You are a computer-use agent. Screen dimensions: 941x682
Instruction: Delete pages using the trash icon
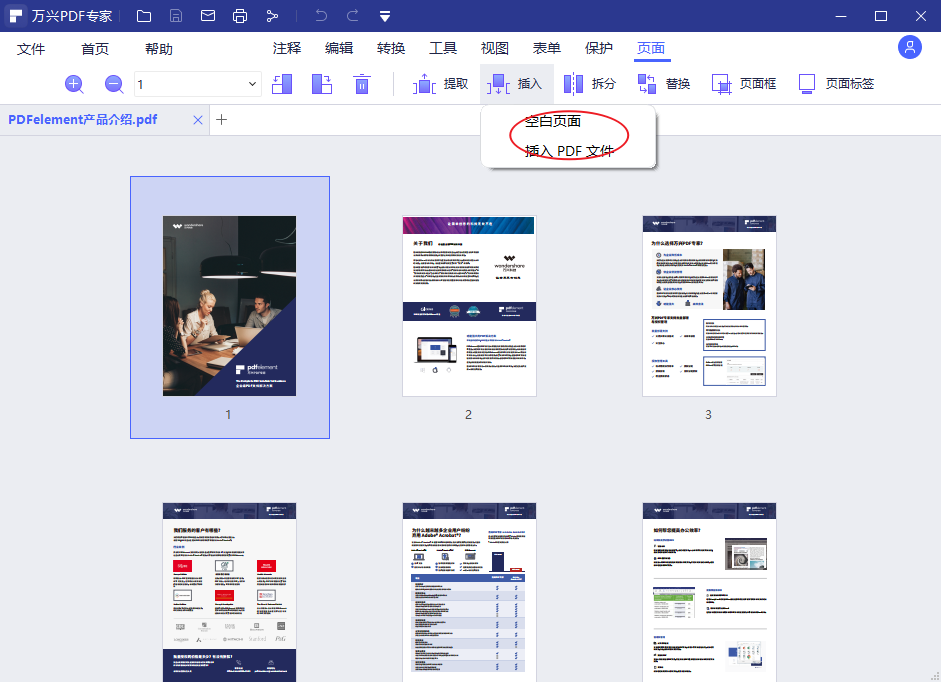click(361, 84)
